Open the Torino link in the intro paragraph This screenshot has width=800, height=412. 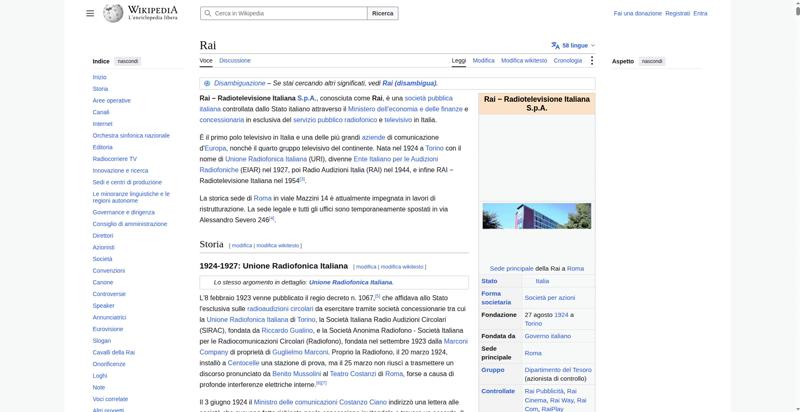[x=434, y=148]
